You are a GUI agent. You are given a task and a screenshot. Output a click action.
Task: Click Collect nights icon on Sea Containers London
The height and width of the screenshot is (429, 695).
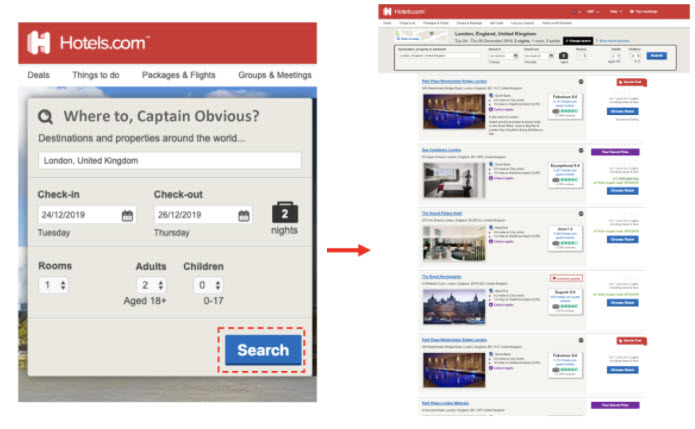(x=491, y=178)
